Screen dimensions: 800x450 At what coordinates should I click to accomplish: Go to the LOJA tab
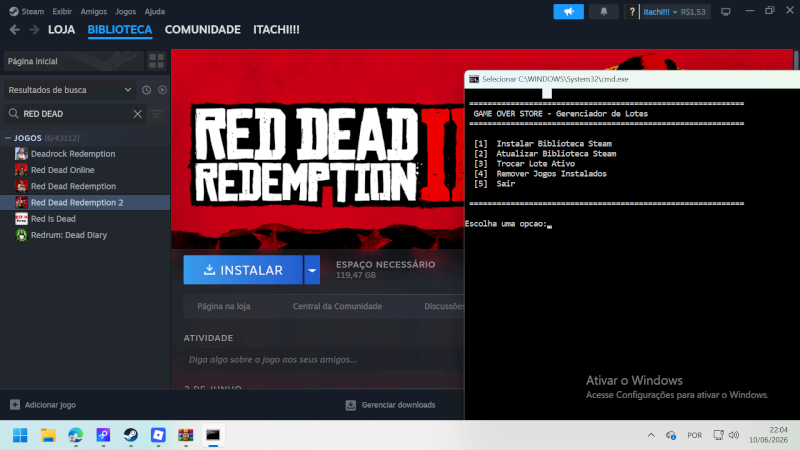(61, 30)
